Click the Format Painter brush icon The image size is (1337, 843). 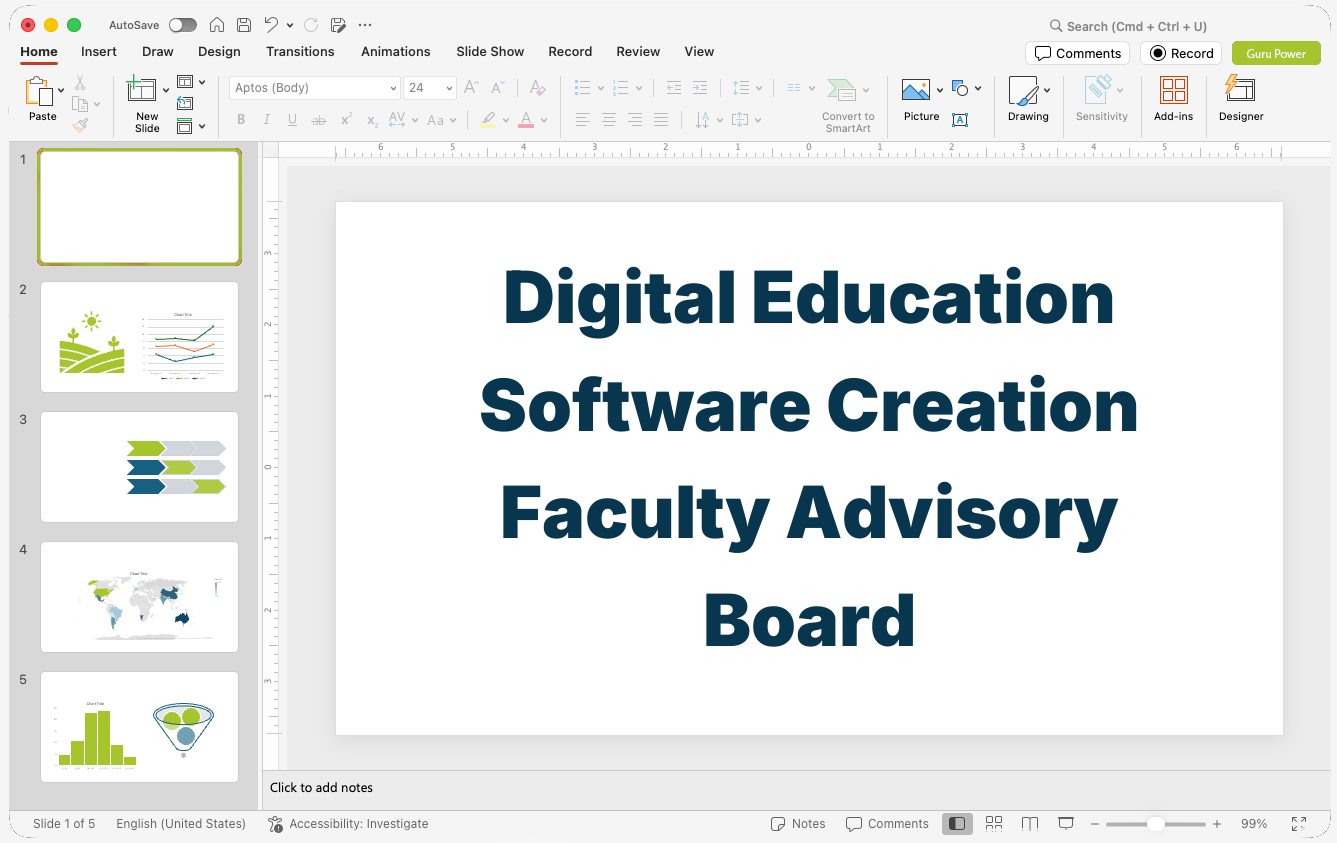(x=80, y=125)
